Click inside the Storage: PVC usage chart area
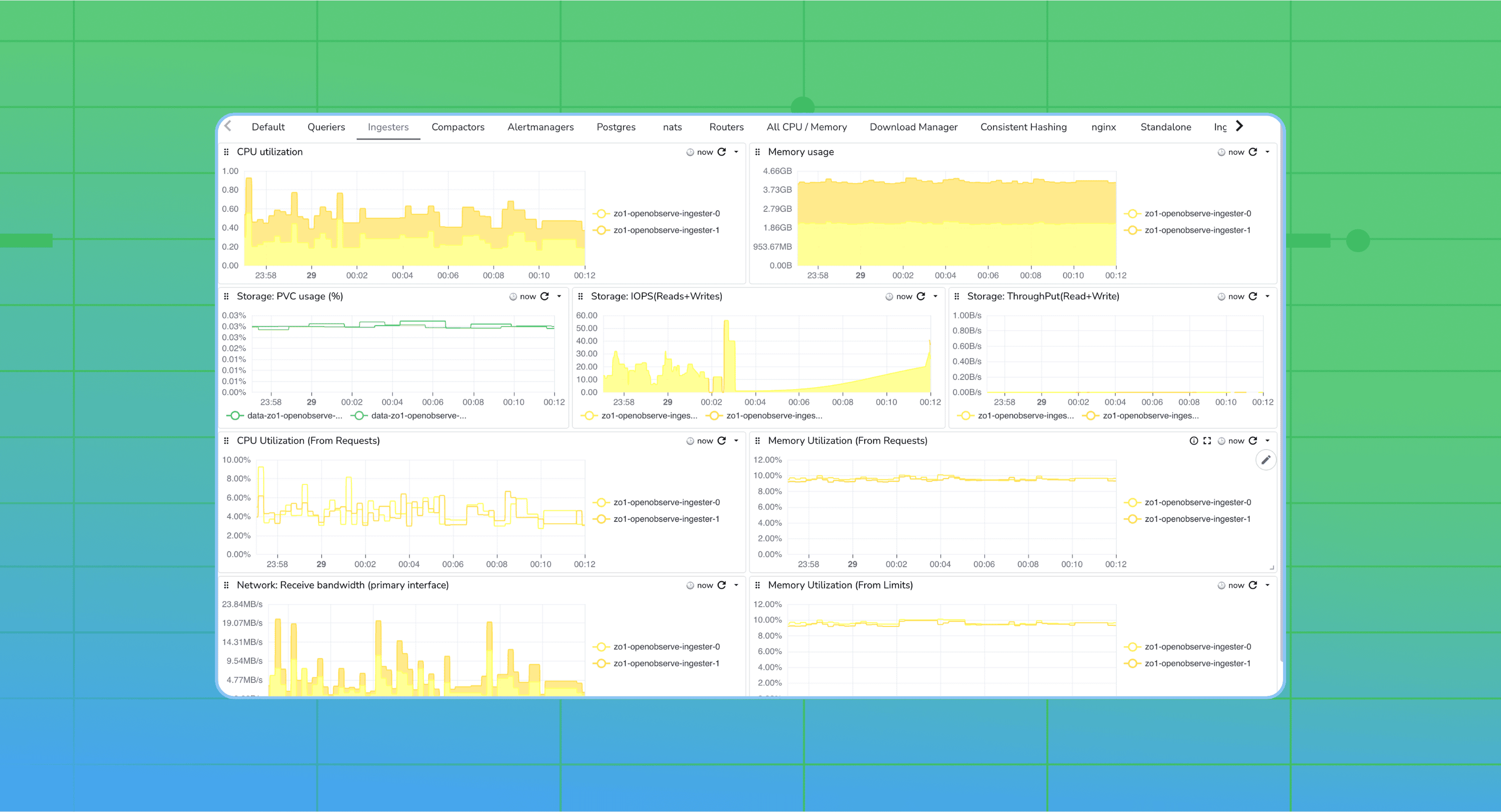This screenshot has height=812, width=1501. tap(402, 355)
